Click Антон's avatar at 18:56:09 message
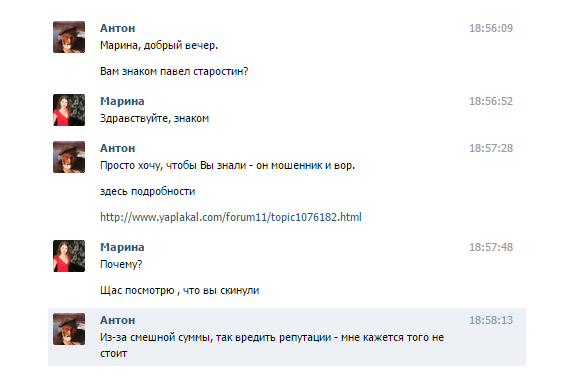The width and height of the screenshot is (572, 389). tap(69, 37)
